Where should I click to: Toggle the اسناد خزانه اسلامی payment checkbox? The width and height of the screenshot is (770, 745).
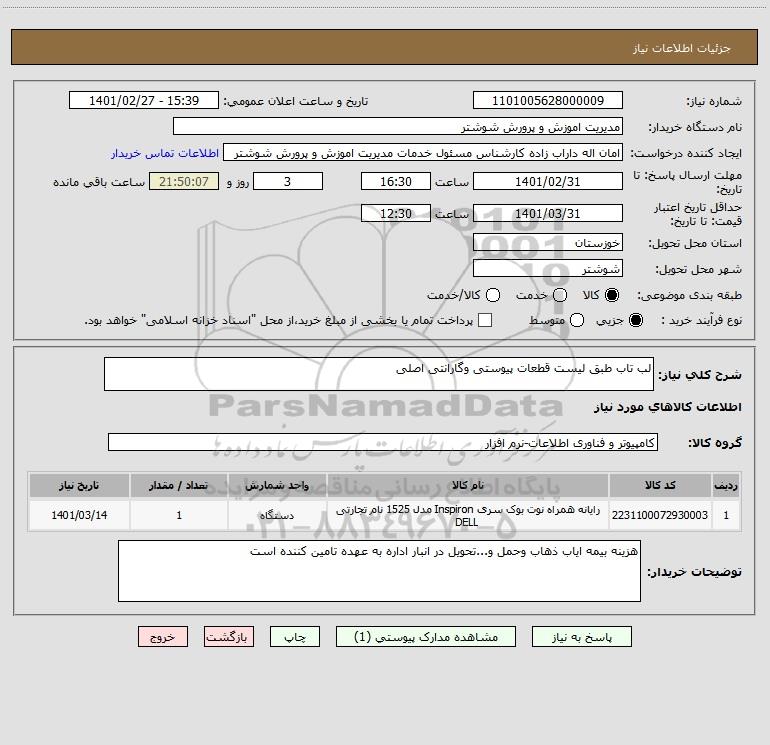485,320
